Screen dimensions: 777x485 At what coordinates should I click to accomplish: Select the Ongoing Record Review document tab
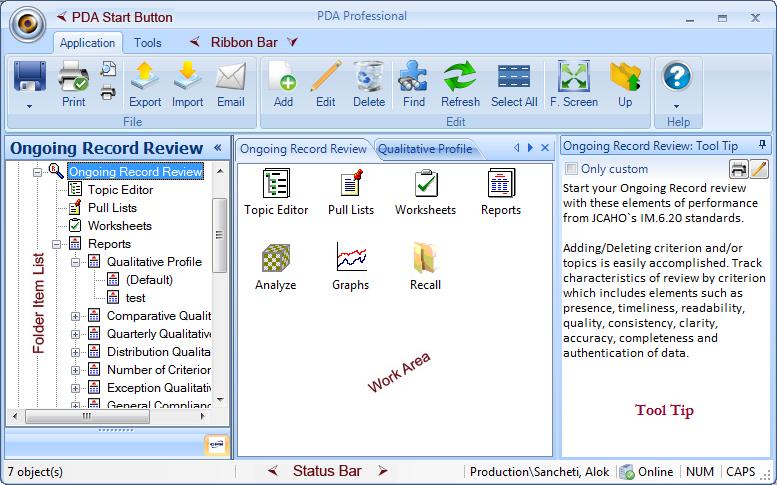pyautogui.click(x=303, y=149)
